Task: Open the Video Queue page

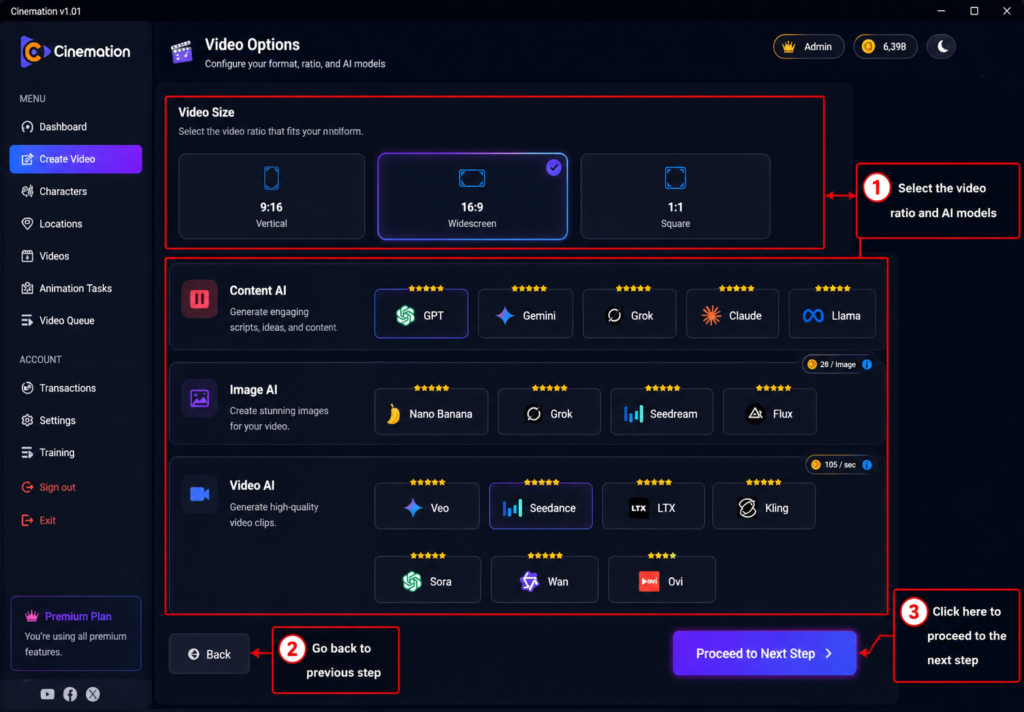Action: click(x=75, y=321)
